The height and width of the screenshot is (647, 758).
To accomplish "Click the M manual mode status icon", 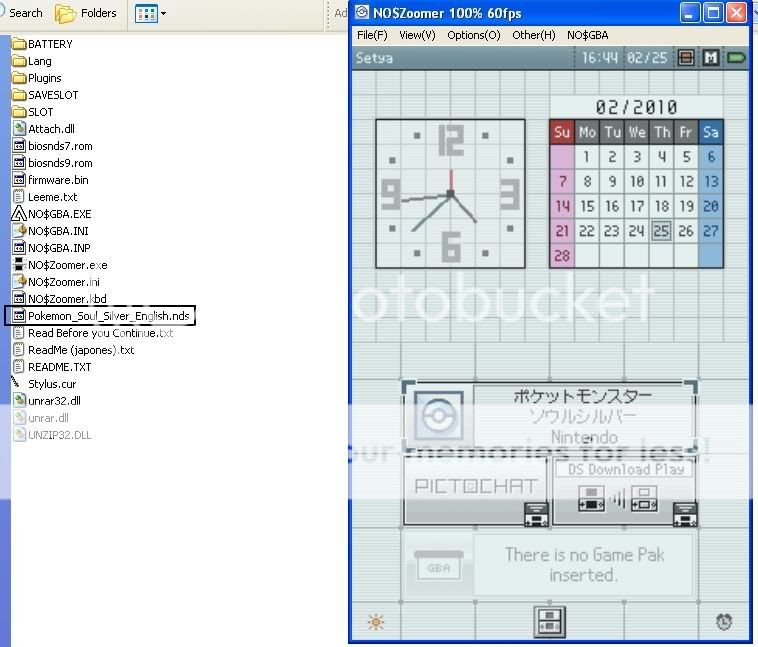I will pos(710,58).
